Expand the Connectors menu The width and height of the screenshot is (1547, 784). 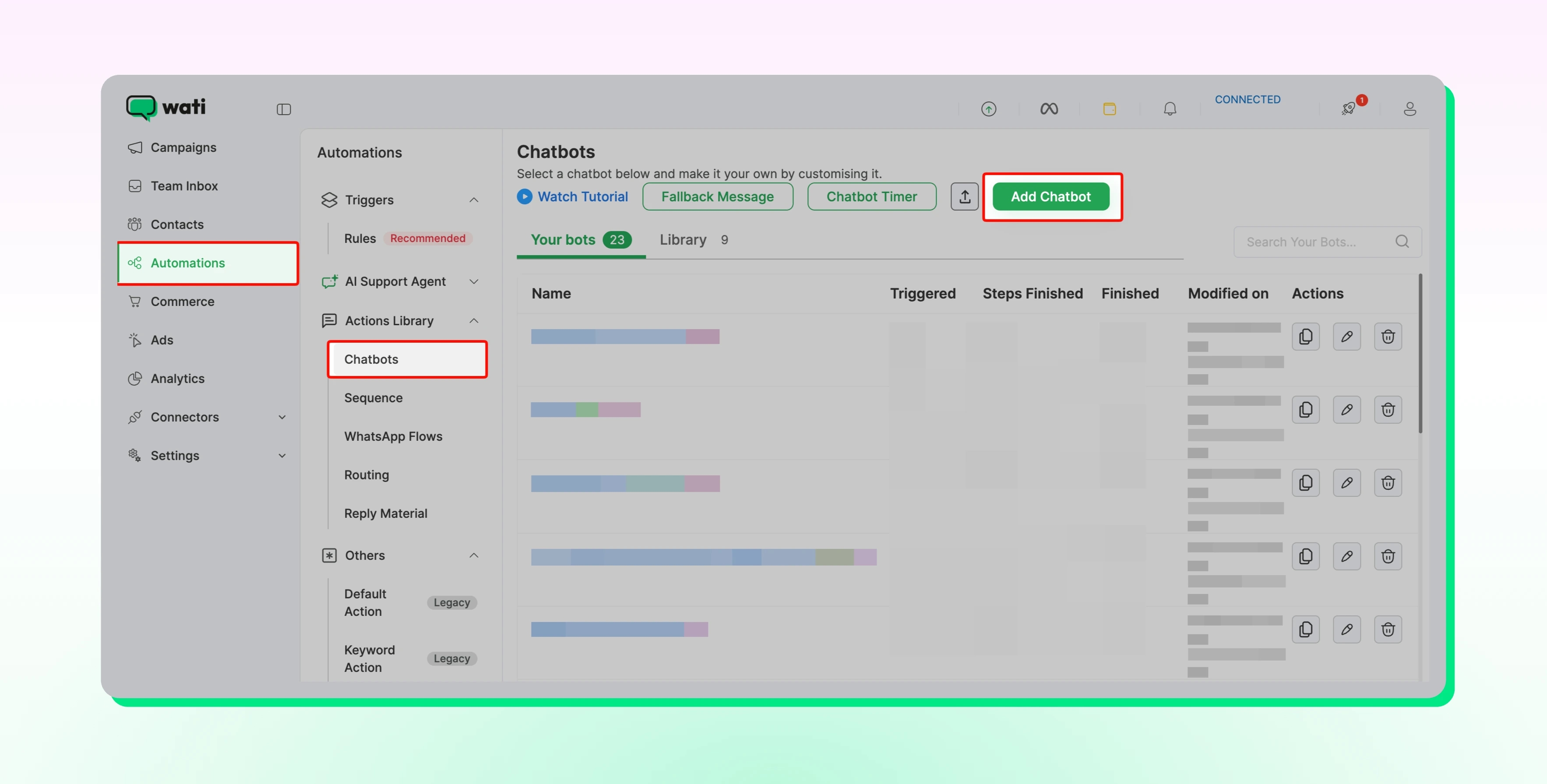click(x=282, y=417)
